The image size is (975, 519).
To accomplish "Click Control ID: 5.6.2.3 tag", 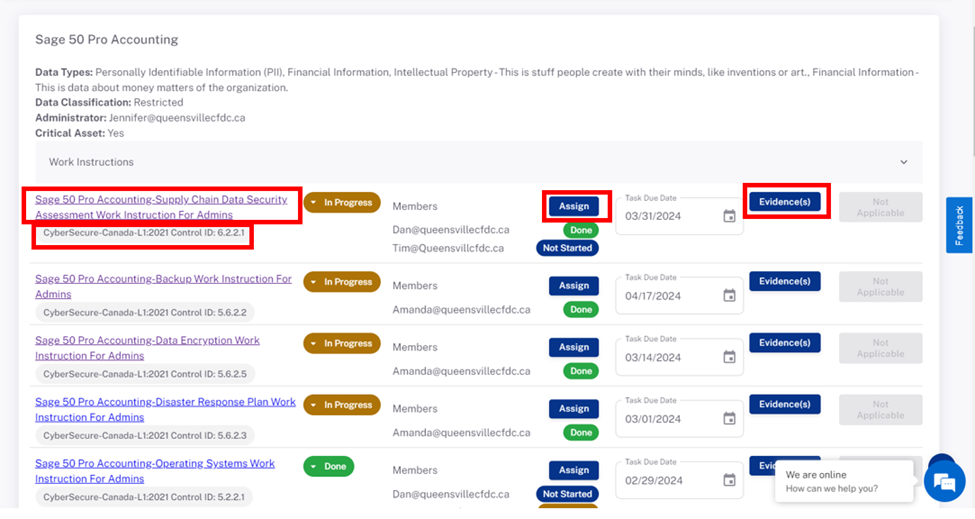I will coord(144,436).
